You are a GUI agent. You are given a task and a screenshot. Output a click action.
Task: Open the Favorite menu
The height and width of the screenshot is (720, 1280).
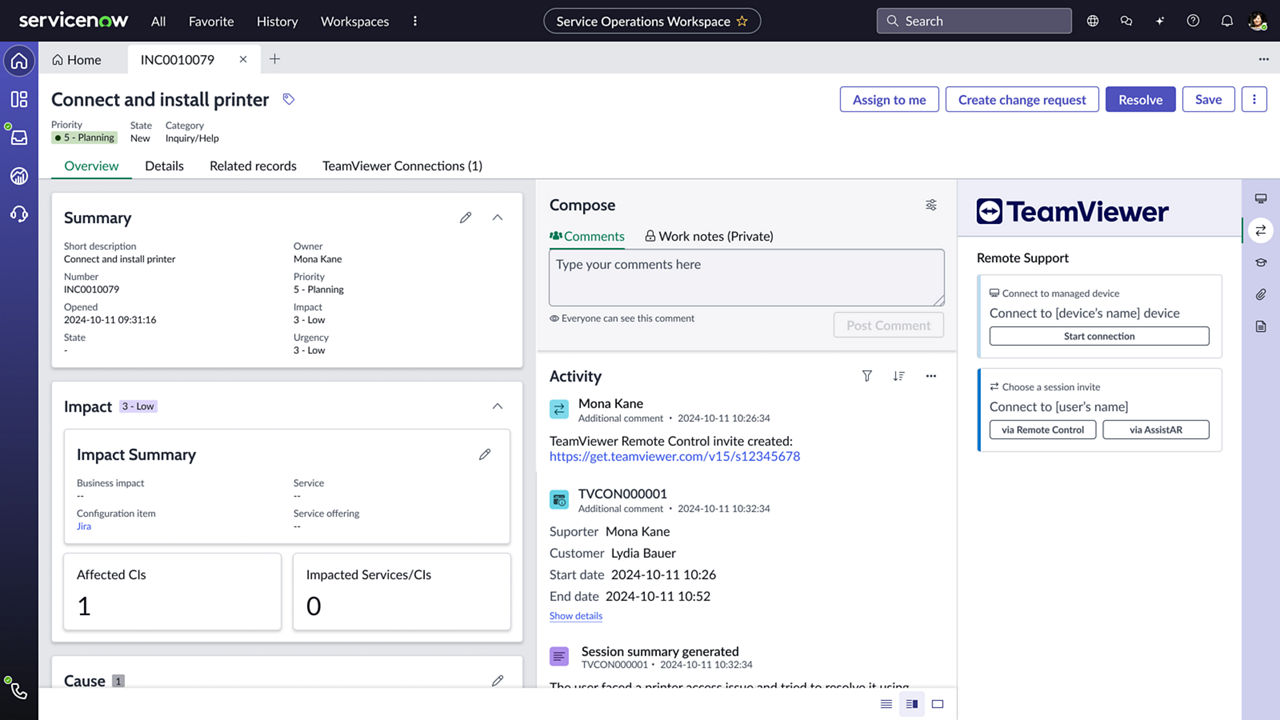(x=211, y=21)
